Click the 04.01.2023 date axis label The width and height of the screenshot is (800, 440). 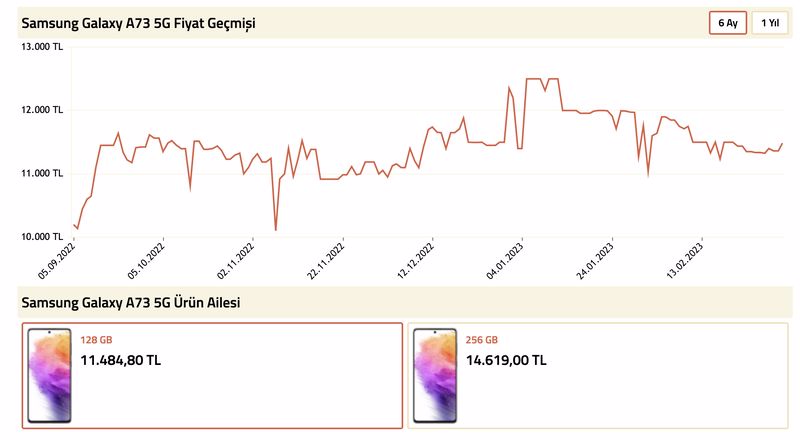[x=505, y=260]
